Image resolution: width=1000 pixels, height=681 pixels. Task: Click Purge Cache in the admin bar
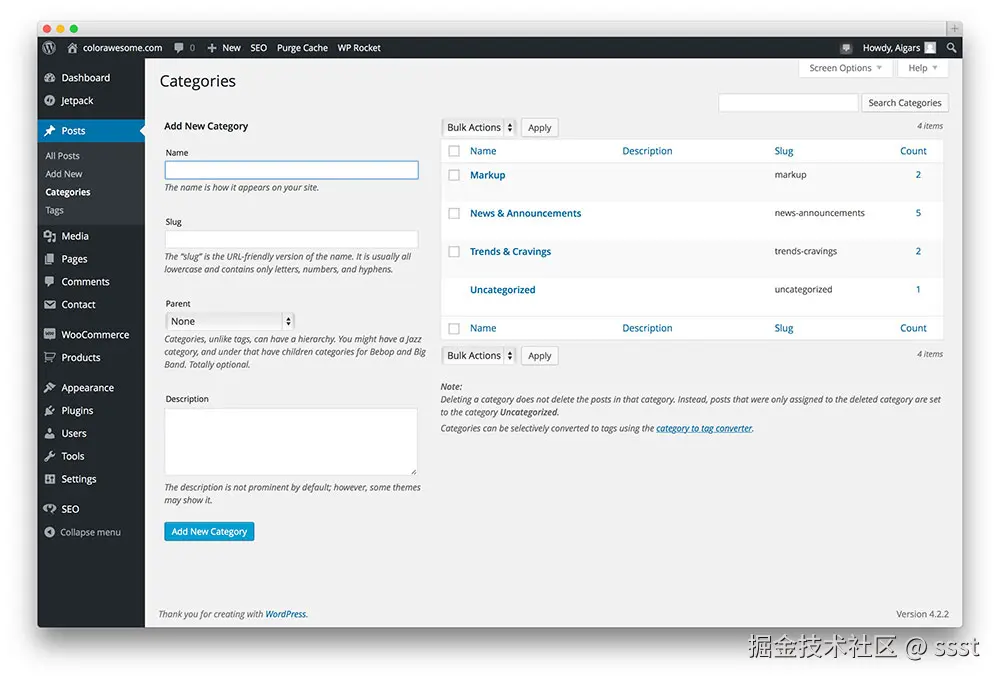(302, 48)
